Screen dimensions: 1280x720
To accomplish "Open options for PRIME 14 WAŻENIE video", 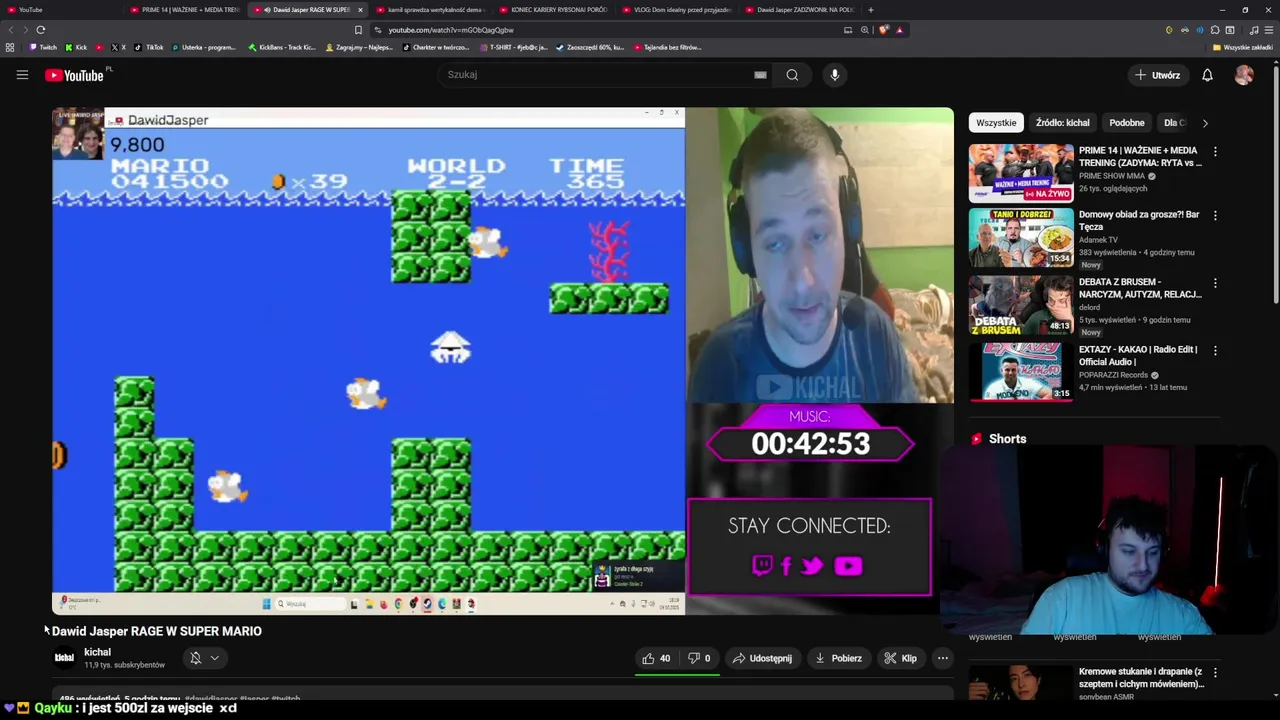I will [1215, 152].
